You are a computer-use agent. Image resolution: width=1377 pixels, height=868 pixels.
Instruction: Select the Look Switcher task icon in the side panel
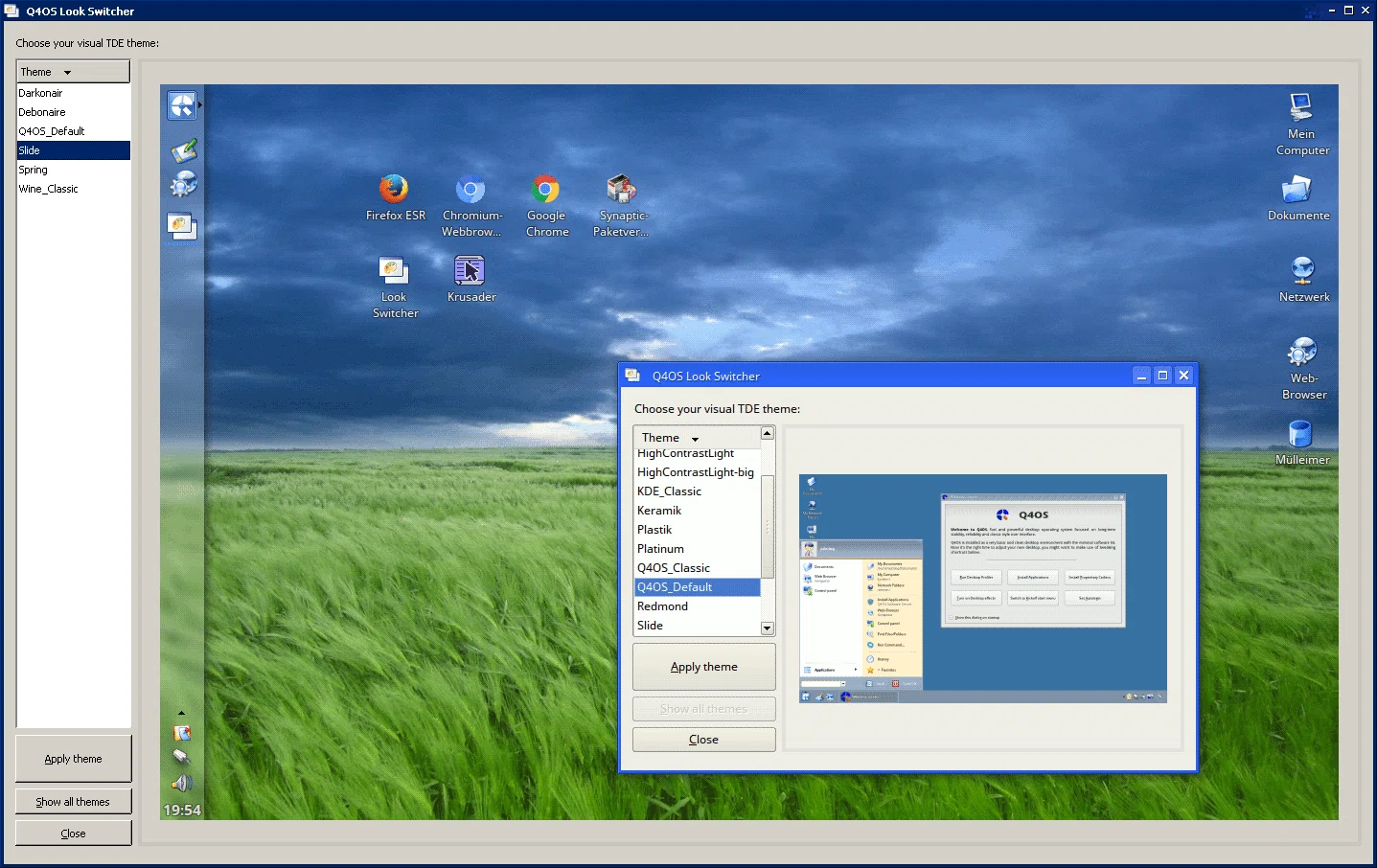click(182, 226)
